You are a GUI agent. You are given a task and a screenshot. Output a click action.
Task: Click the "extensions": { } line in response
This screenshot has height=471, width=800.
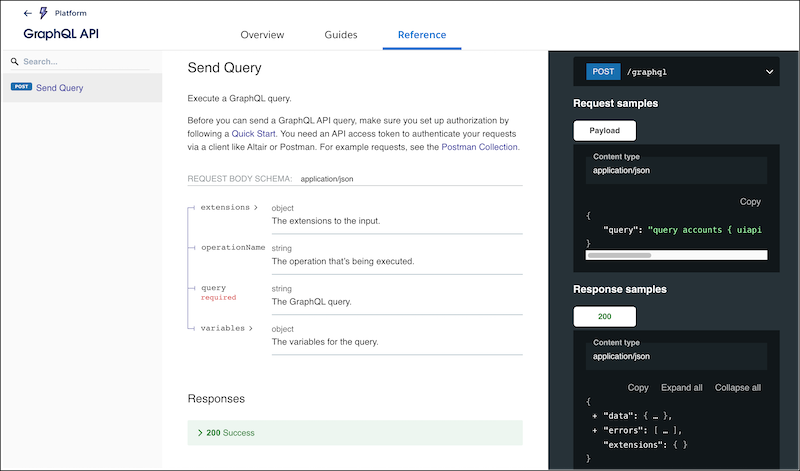point(645,444)
